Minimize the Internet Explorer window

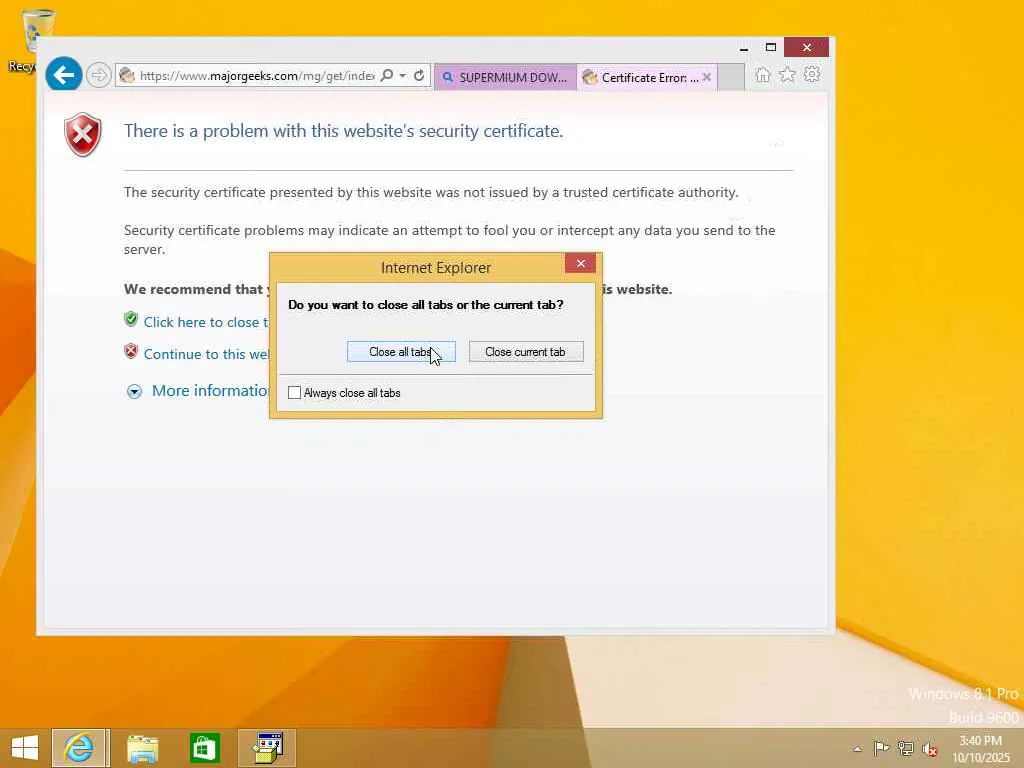coord(744,48)
